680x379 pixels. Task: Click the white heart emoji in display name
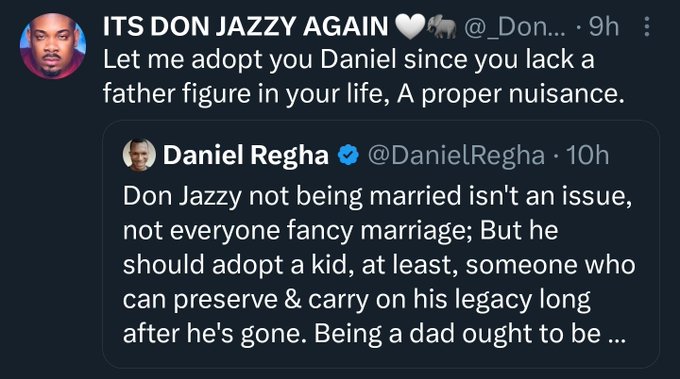point(409,27)
